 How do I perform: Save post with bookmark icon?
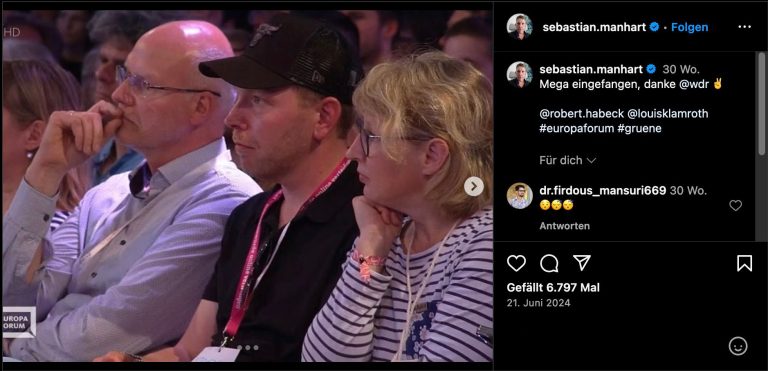pos(744,263)
